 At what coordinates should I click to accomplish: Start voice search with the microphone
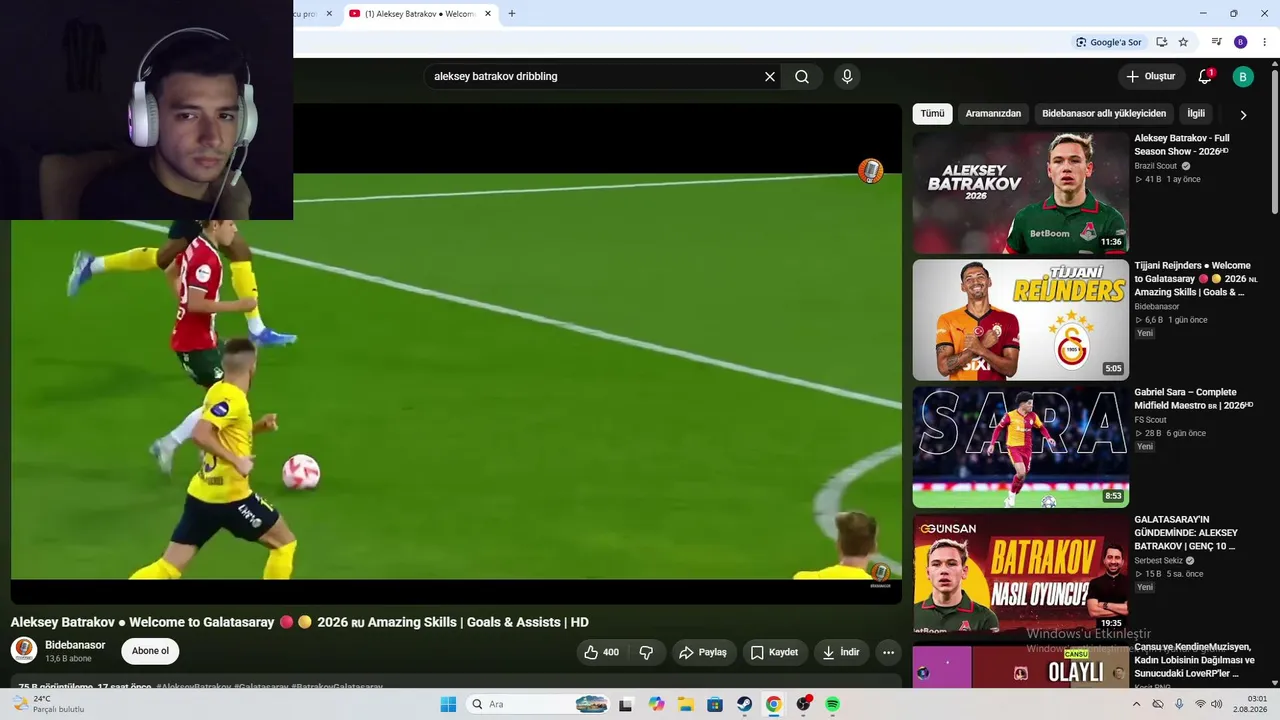(x=847, y=77)
